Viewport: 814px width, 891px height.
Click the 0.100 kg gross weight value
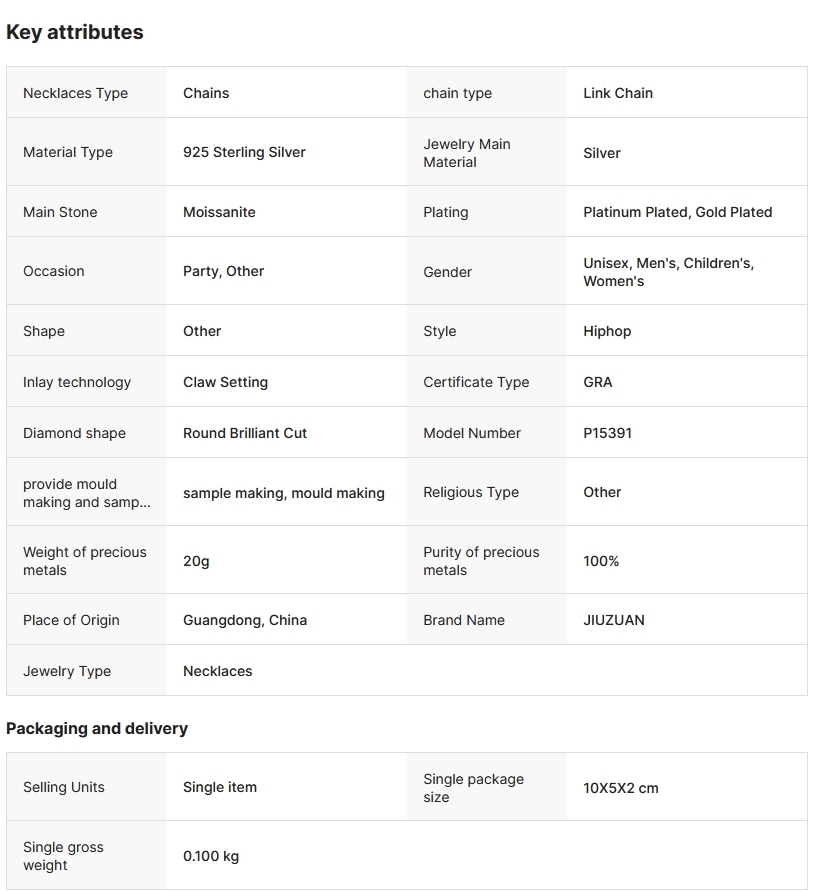[x=211, y=856]
